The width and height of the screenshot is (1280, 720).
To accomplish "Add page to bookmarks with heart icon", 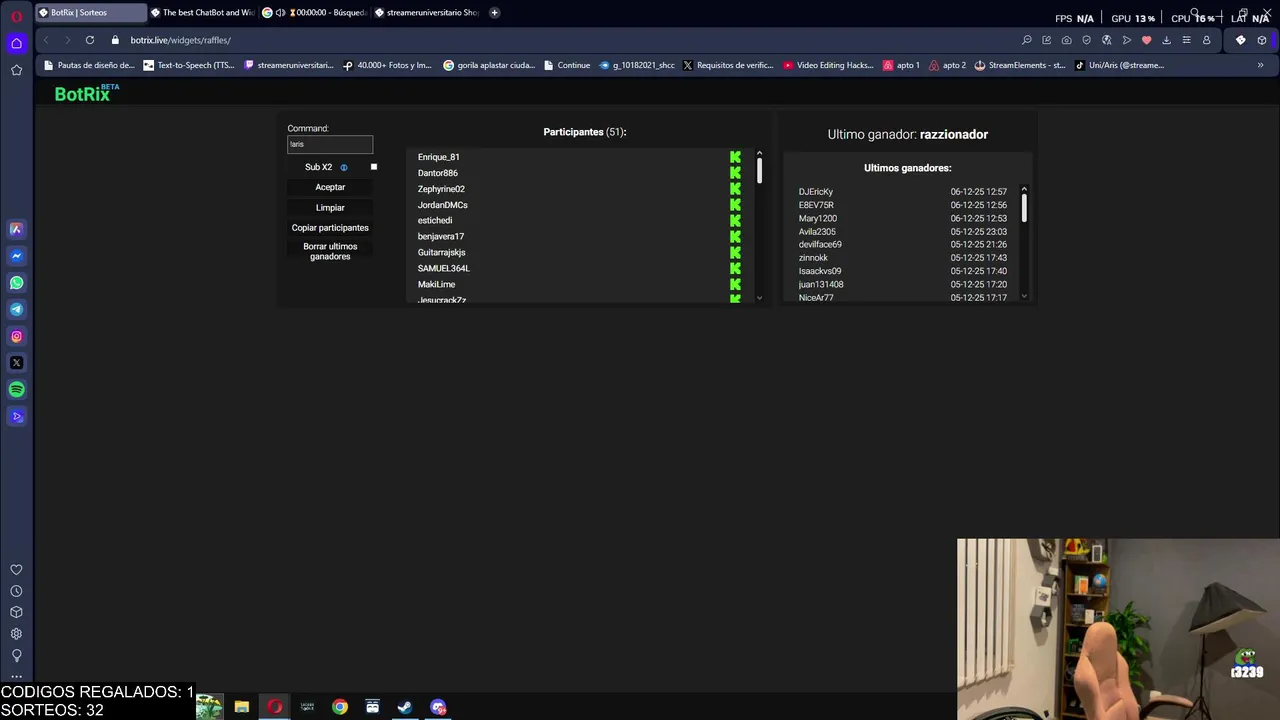I will (x=1146, y=40).
